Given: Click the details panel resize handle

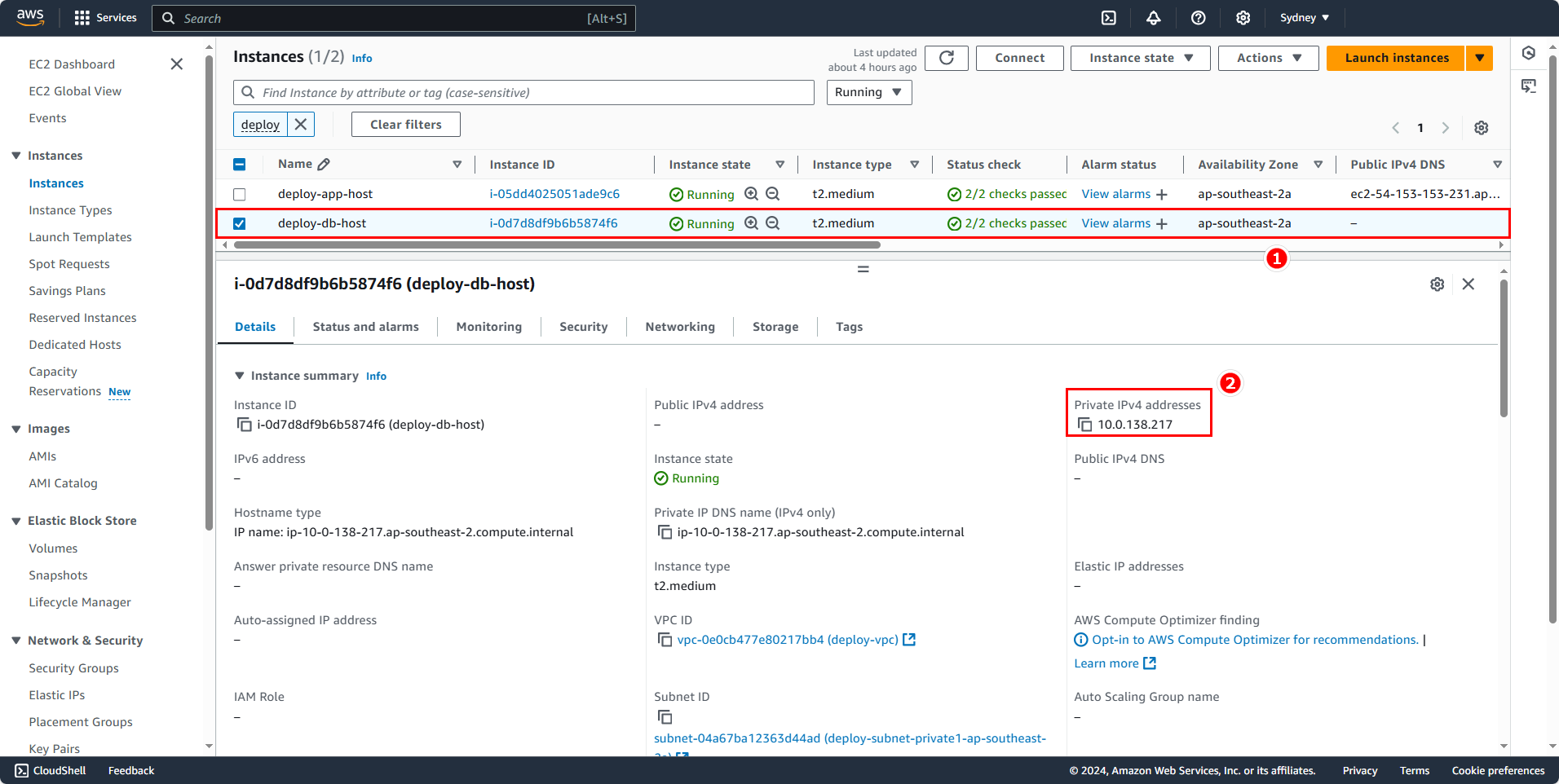Looking at the screenshot, I should coord(863,269).
